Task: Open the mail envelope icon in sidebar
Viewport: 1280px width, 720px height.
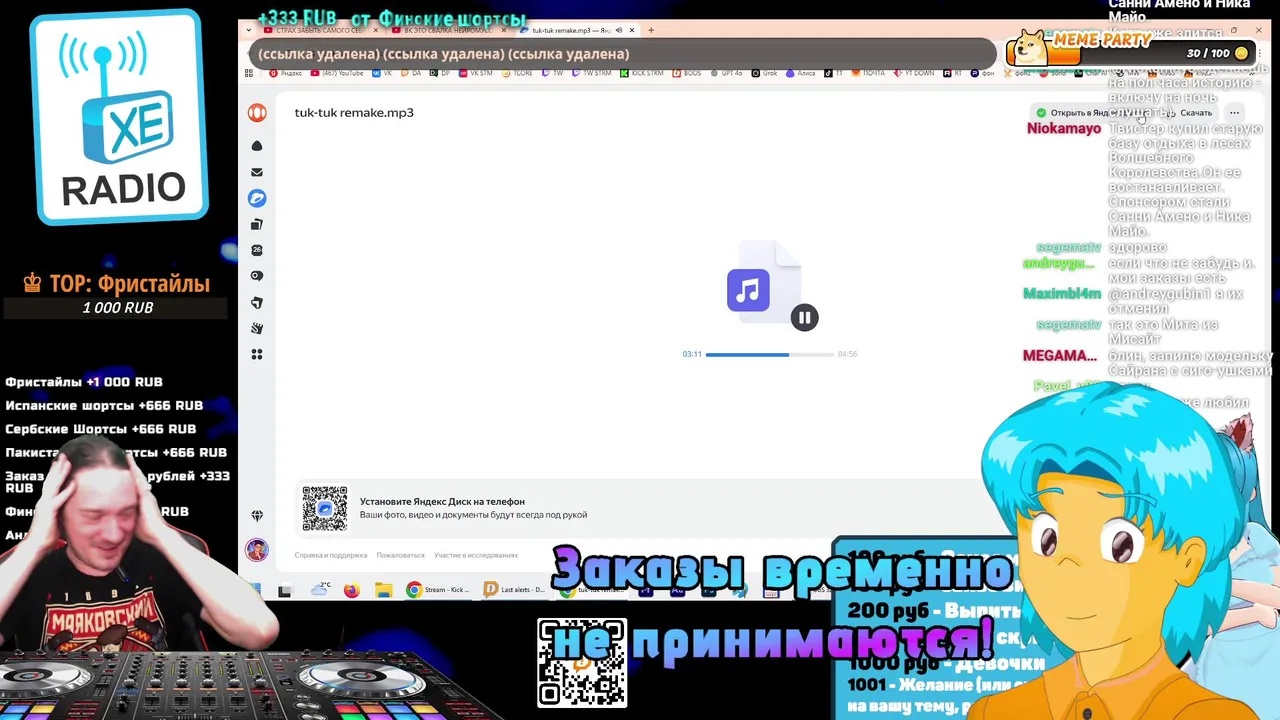Action: [x=257, y=172]
